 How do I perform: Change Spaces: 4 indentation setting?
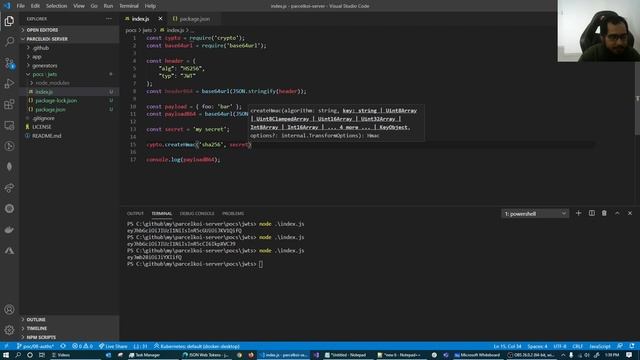[x=537, y=346]
